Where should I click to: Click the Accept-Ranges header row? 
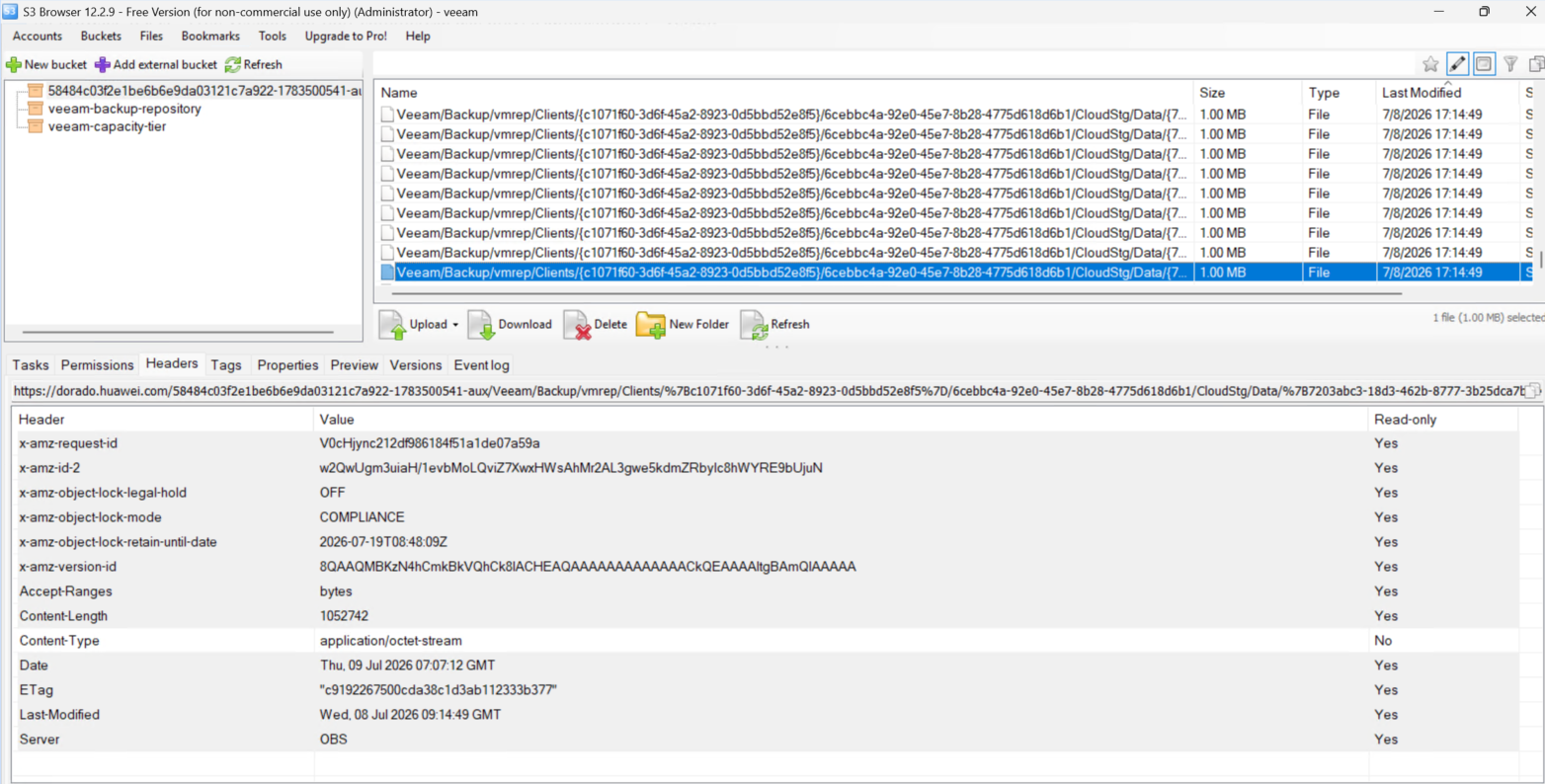tap(766, 591)
